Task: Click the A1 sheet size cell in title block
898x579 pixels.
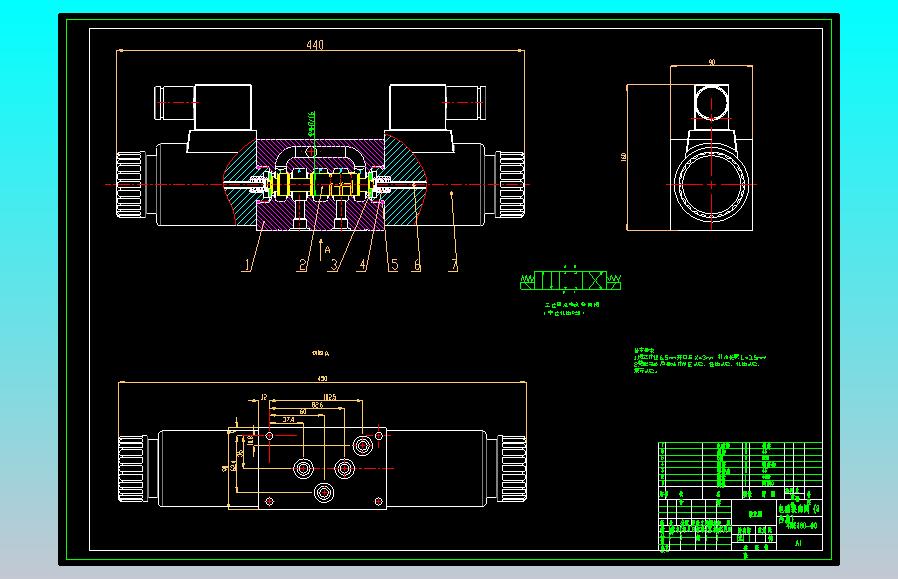Action: coord(799,543)
